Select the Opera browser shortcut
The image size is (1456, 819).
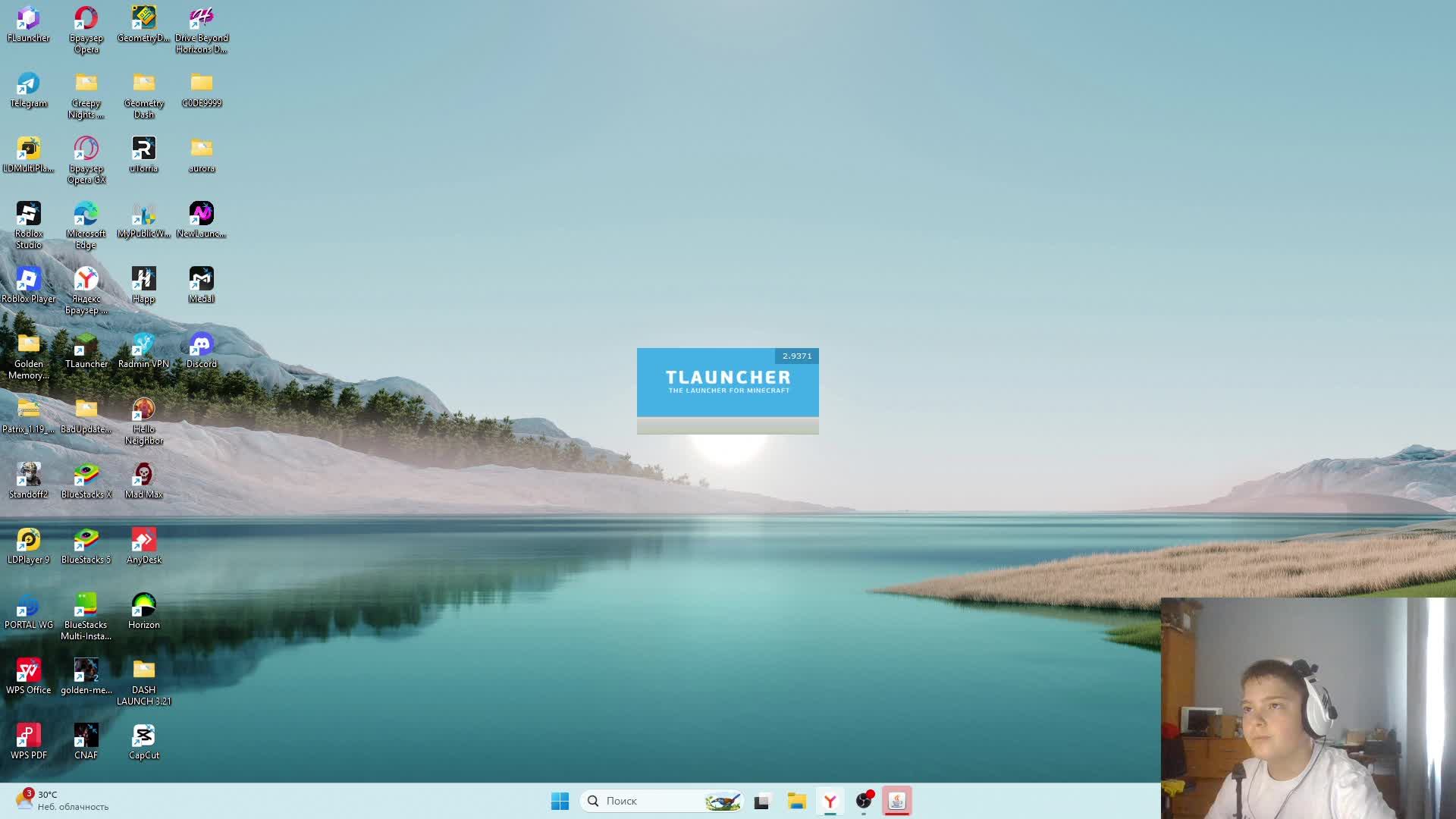pyautogui.click(x=86, y=30)
